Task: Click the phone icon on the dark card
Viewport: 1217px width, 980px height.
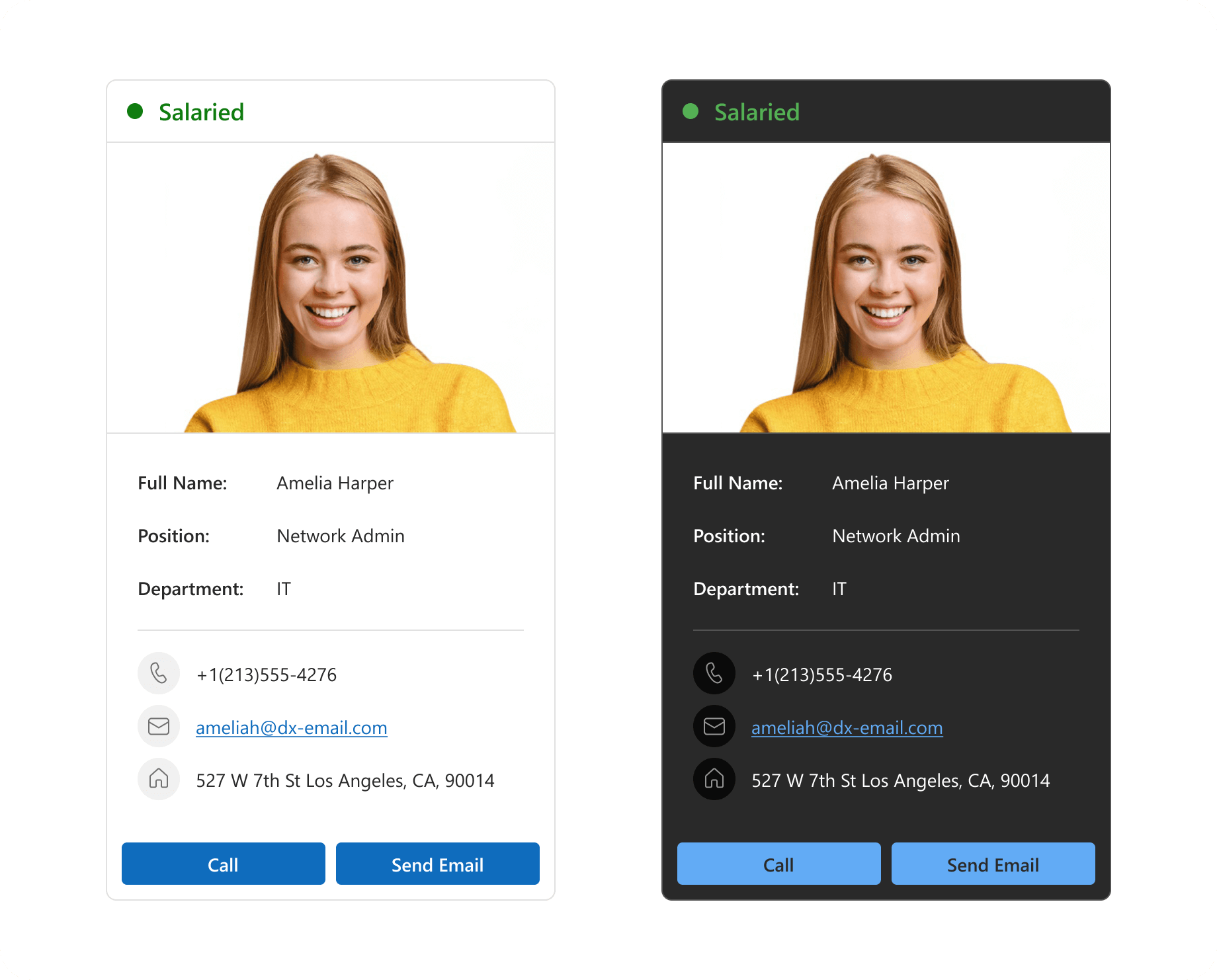Action: pyautogui.click(x=714, y=673)
